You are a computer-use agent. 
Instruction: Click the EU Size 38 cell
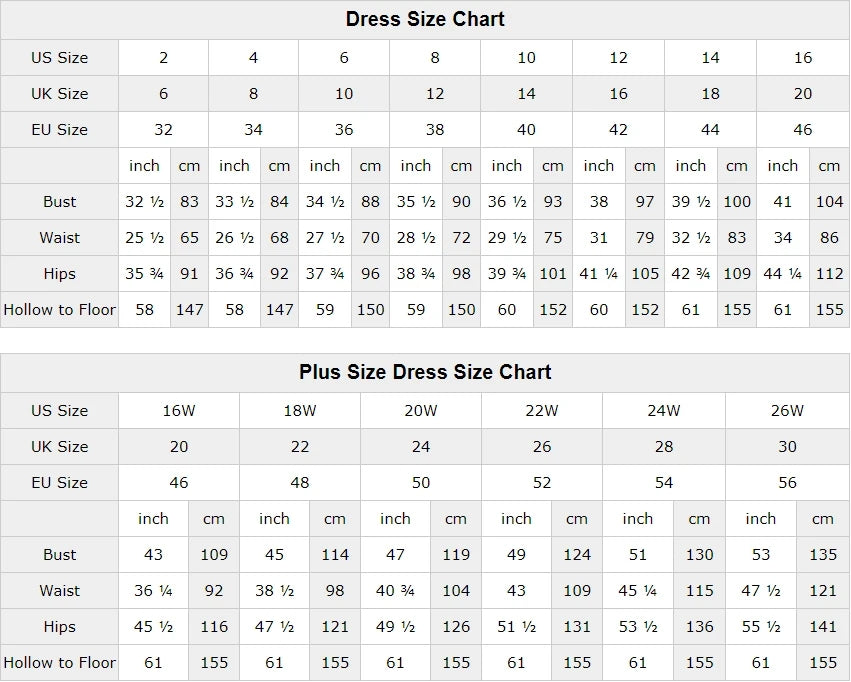tap(435, 130)
